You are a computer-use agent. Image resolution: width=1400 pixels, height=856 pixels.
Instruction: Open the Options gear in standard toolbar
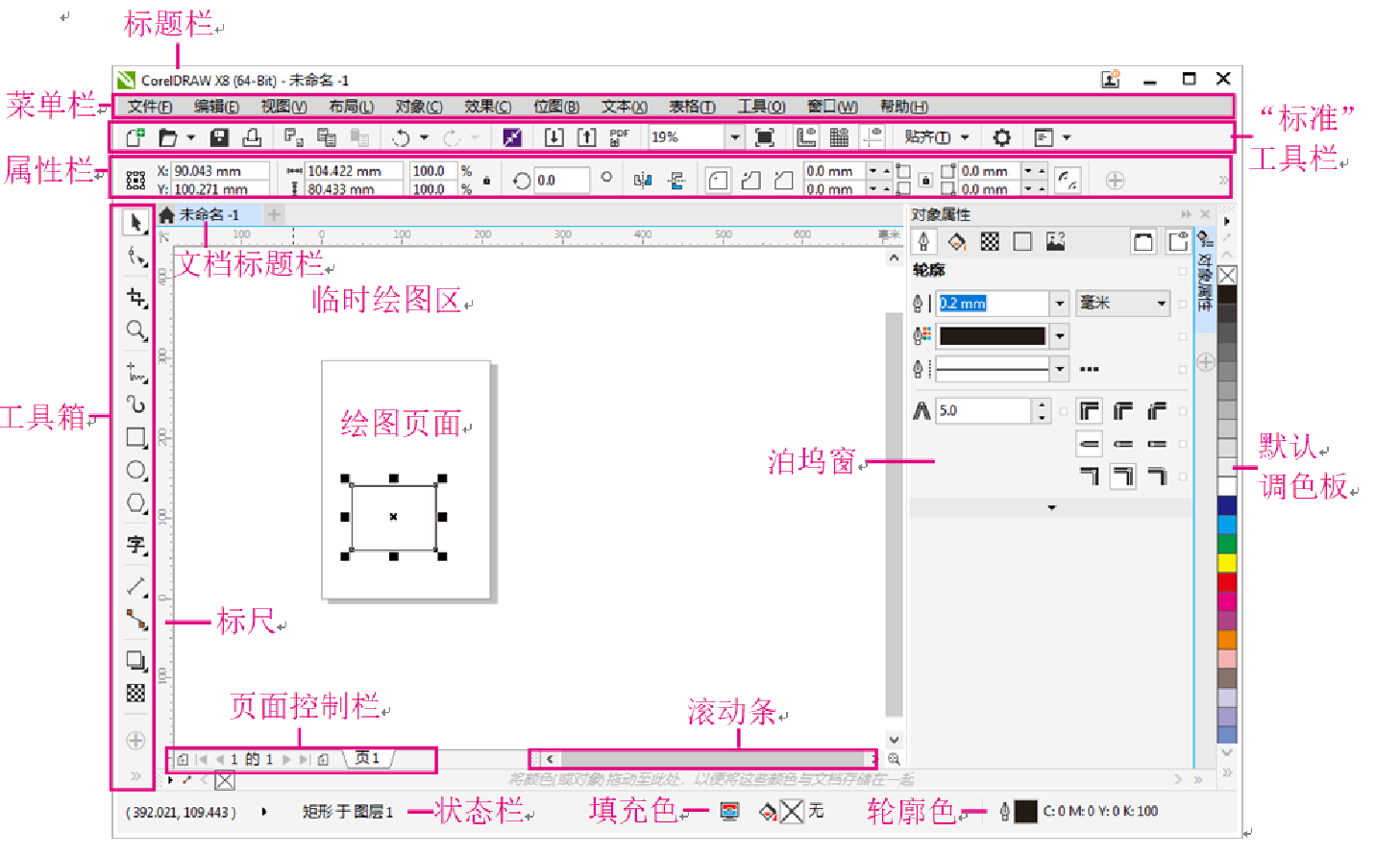[x=1001, y=137]
